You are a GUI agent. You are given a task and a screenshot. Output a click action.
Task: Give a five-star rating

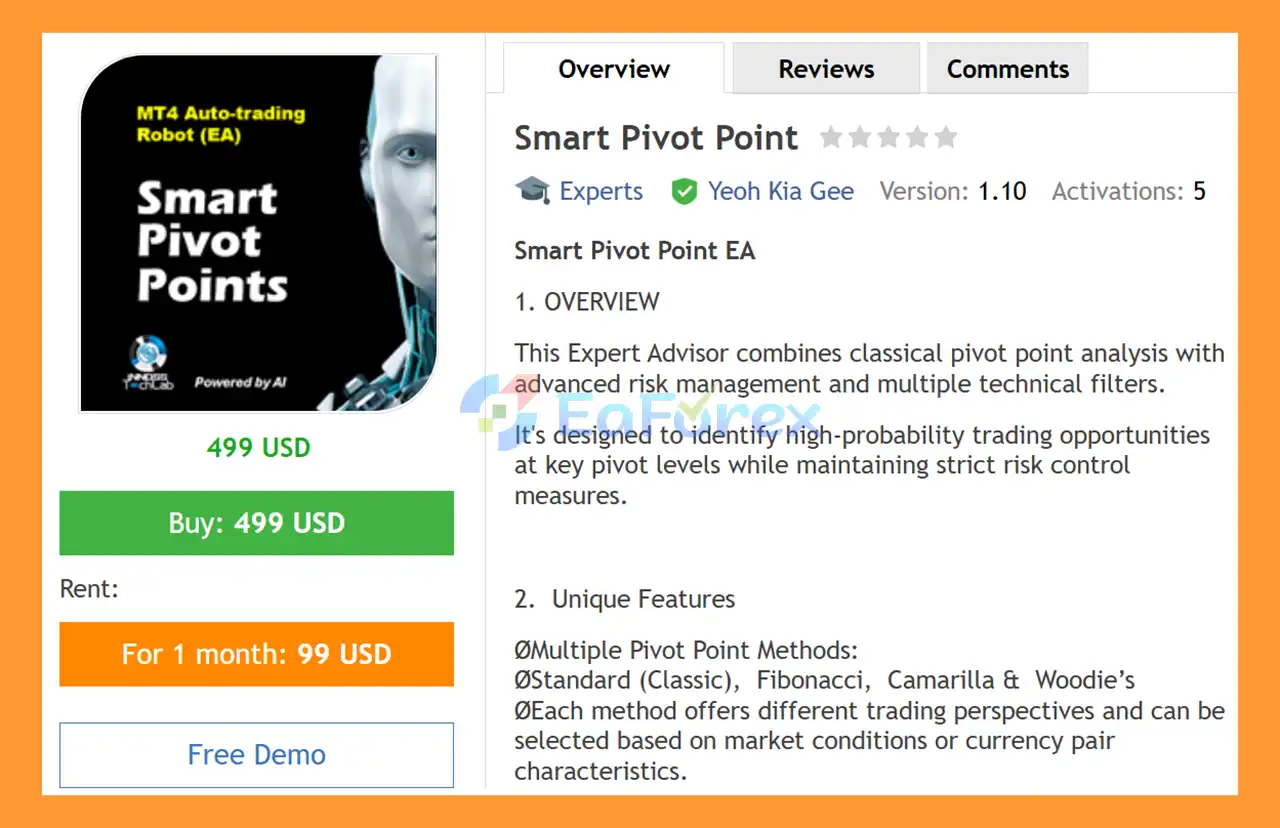[x=946, y=138]
